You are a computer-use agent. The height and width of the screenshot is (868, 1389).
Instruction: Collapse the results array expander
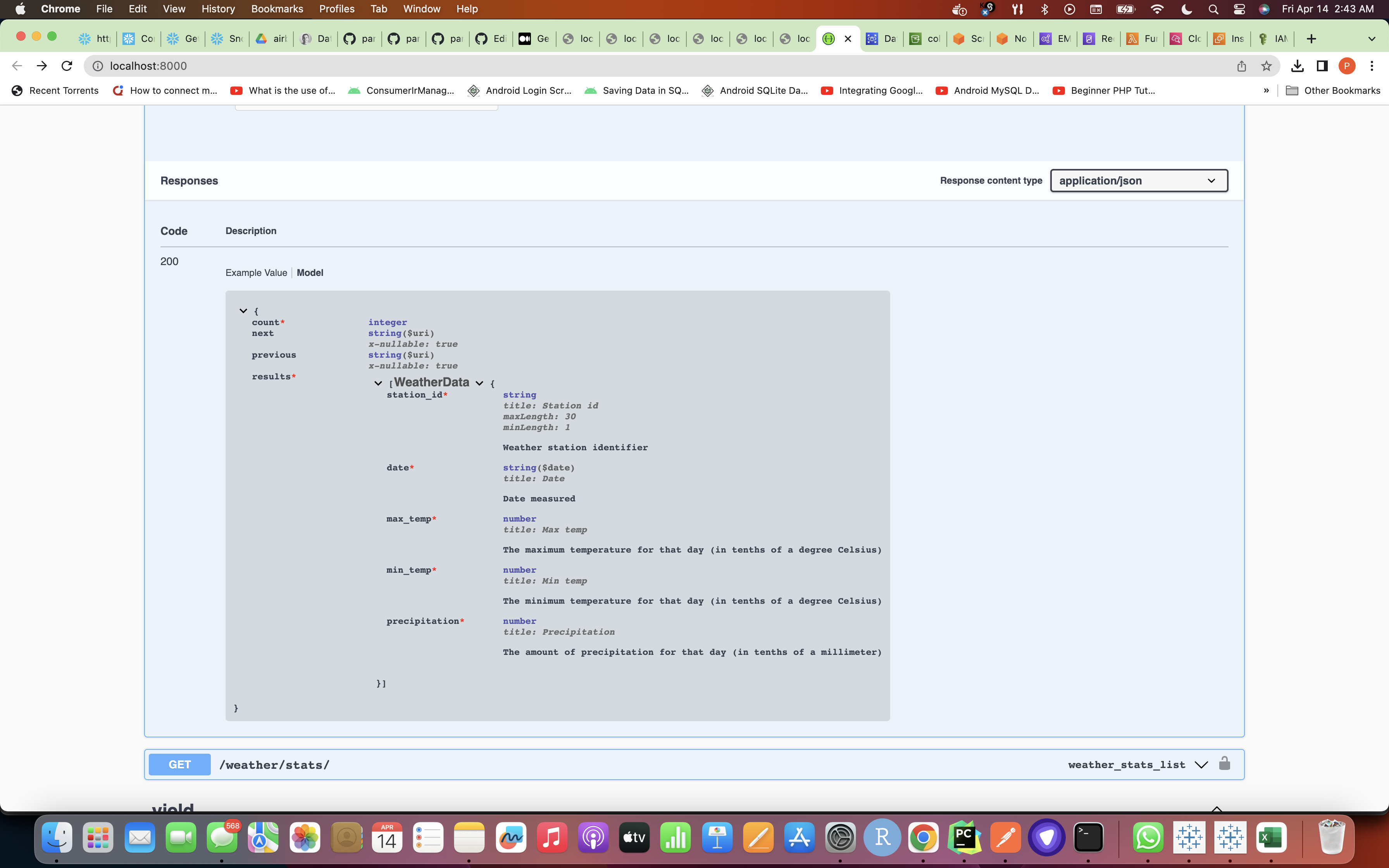coord(378,383)
